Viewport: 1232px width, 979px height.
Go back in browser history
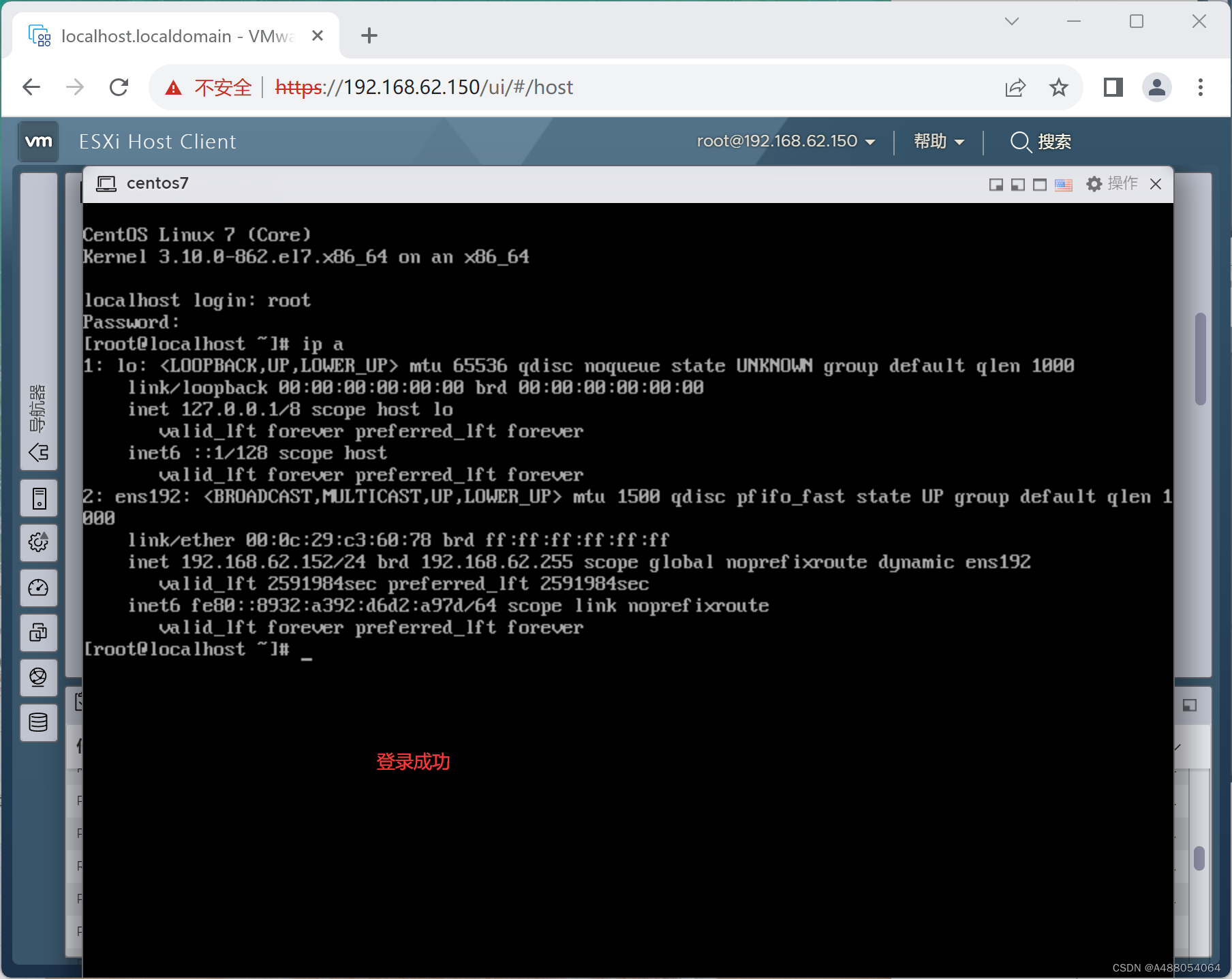pyautogui.click(x=31, y=87)
